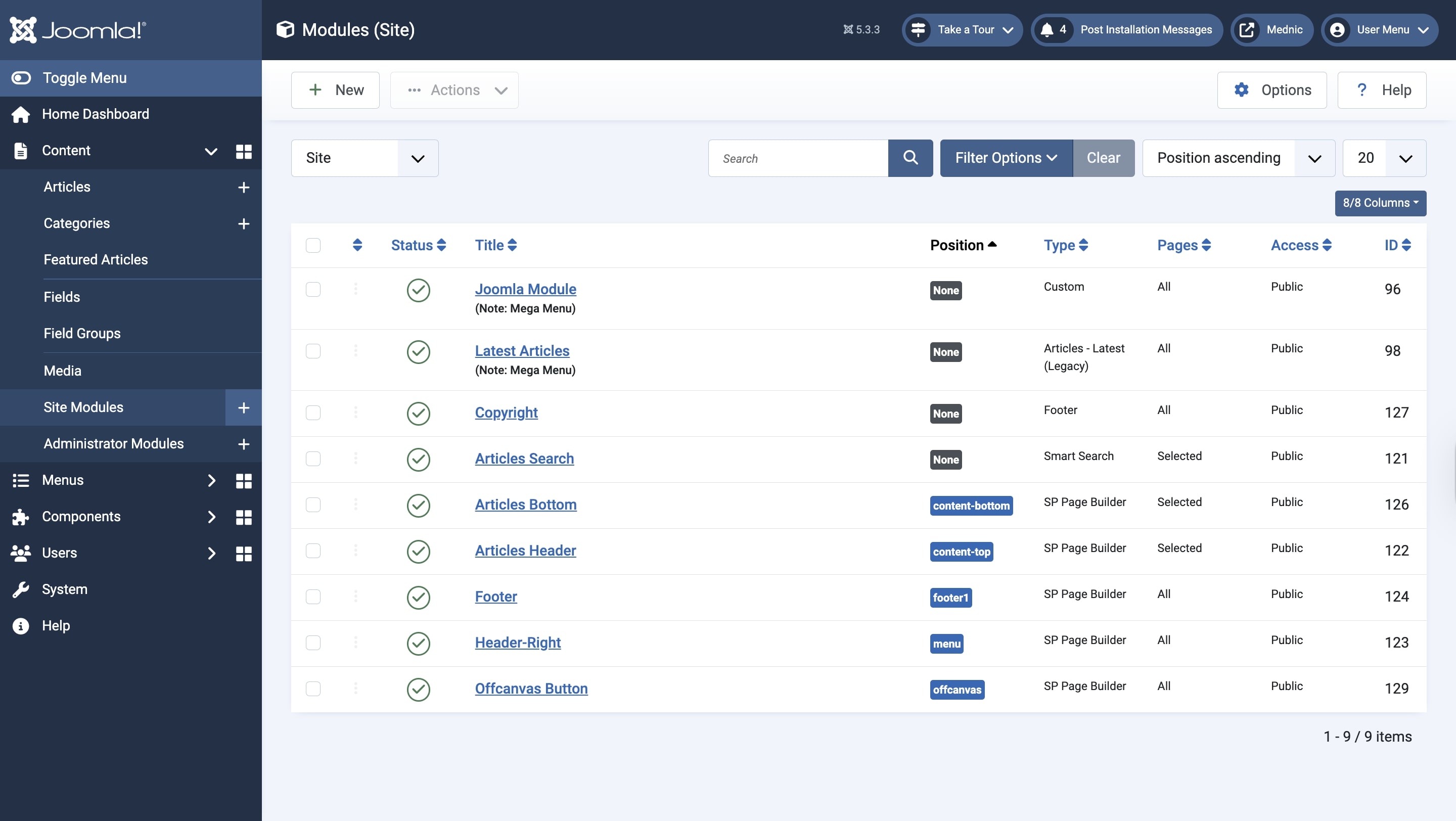The width and height of the screenshot is (1456, 821).
Task: Click plus icon beside Articles
Action: tap(244, 187)
